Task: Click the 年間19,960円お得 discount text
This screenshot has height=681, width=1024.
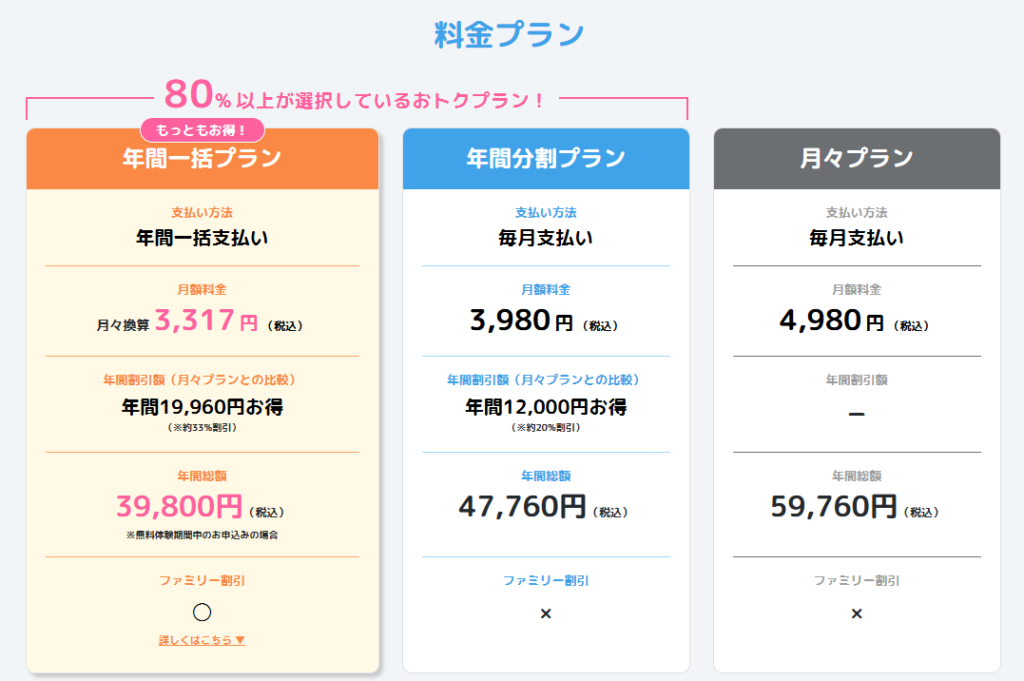Action: 202,407
